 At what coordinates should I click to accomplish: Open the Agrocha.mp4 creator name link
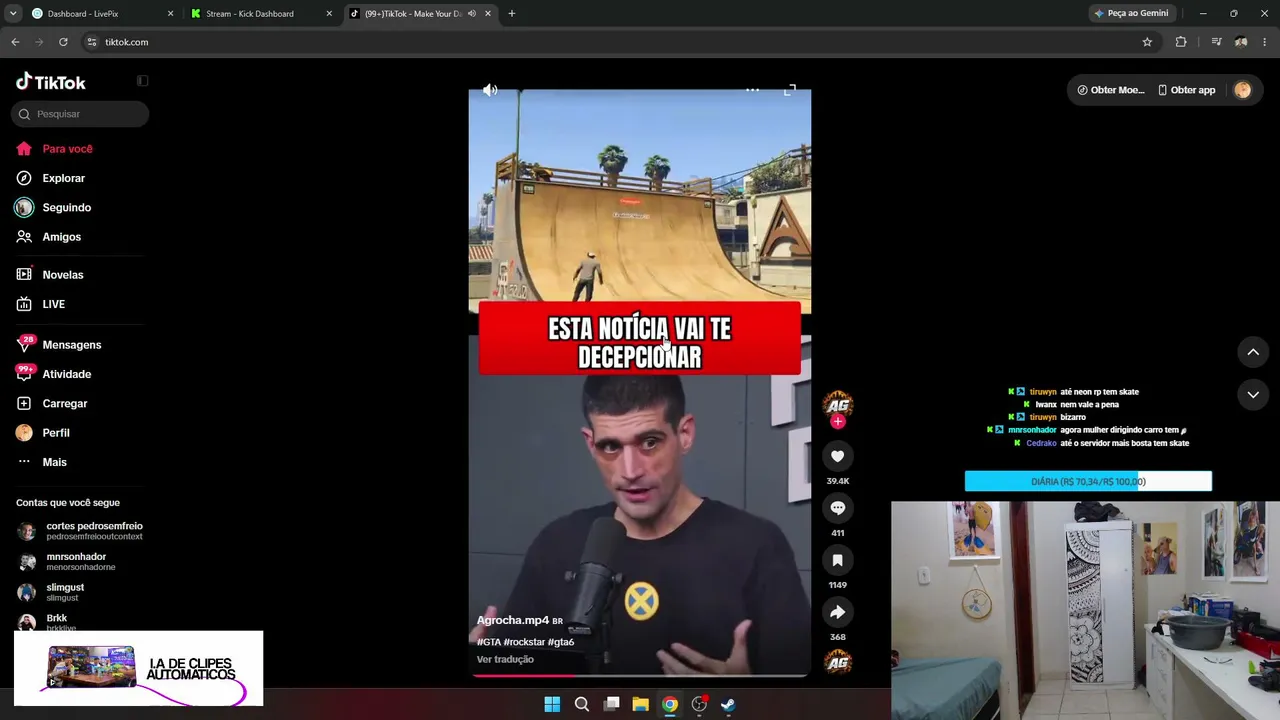(513, 620)
